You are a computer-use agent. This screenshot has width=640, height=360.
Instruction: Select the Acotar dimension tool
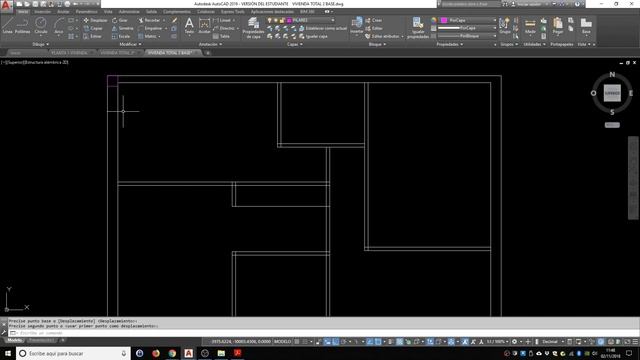pyautogui.click(x=204, y=26)
